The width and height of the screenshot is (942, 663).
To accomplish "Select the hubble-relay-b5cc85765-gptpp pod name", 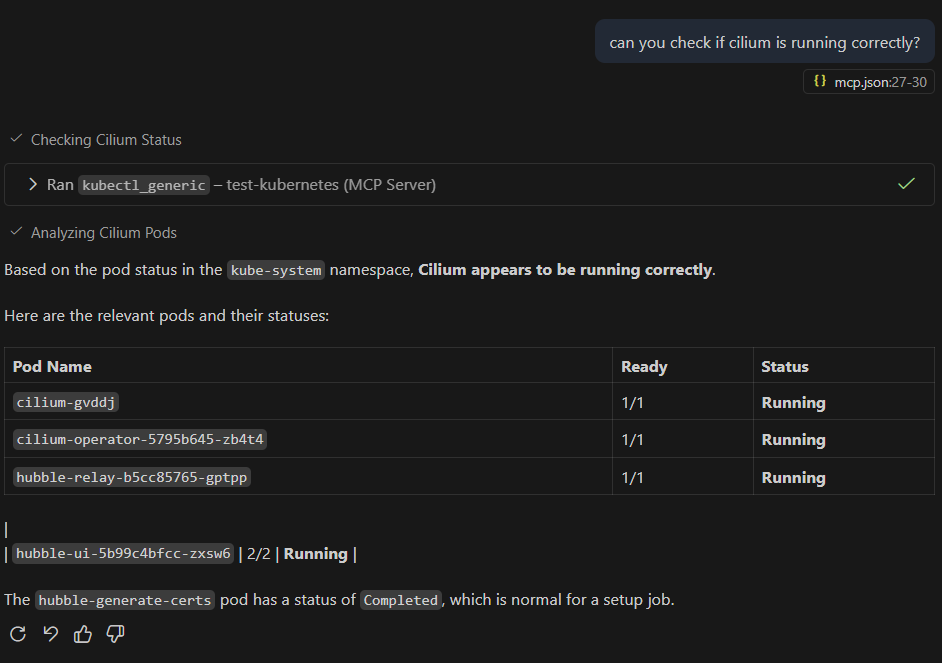I will (x=132, y=477).
